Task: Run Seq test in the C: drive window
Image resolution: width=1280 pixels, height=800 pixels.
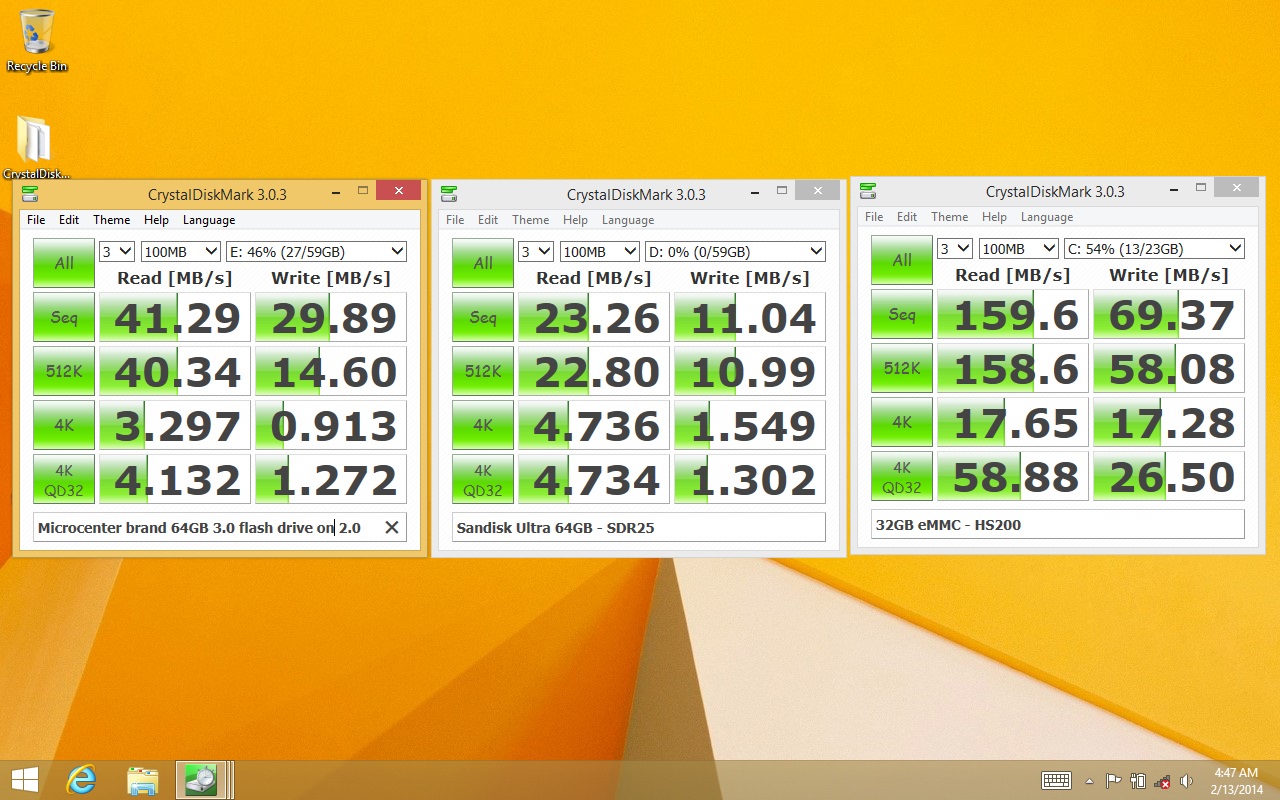Action: pos(902,314)
